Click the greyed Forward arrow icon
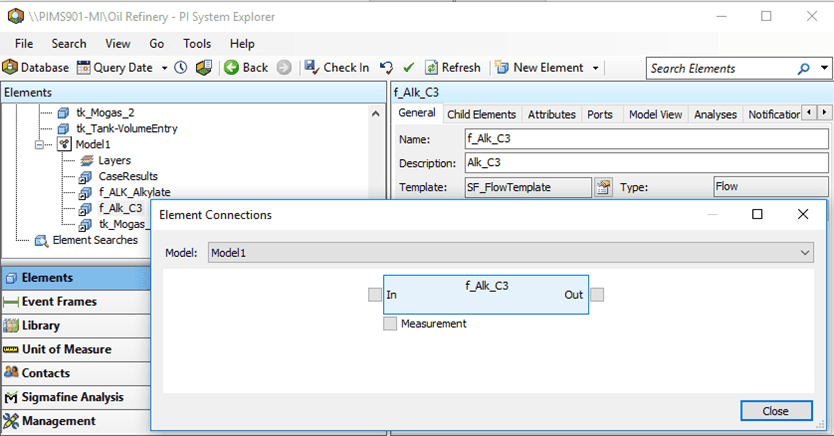The height and width of the screenshot is (436, 834). [x=285, y=68]
